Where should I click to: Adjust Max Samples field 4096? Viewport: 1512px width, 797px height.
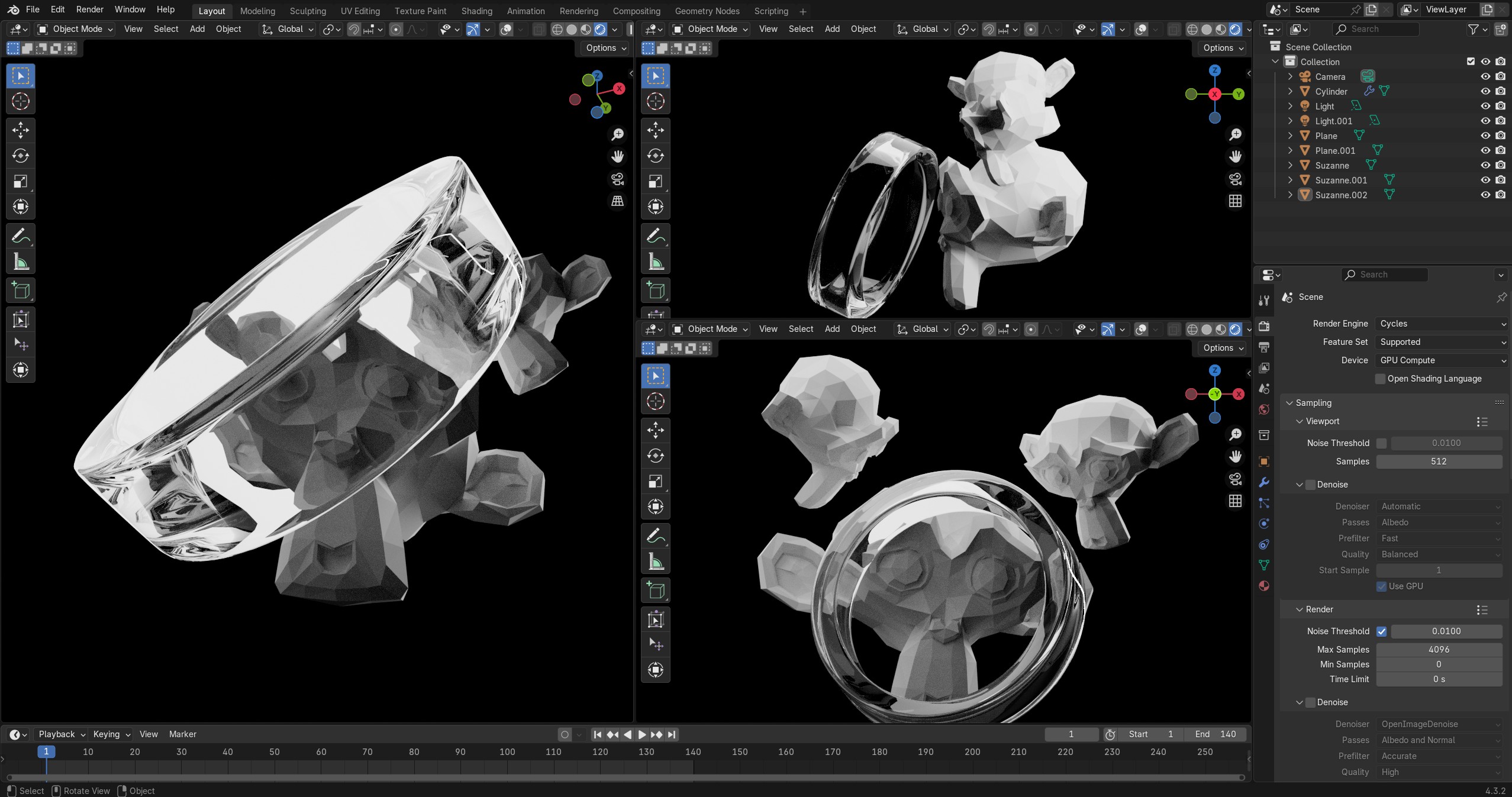[1439, 650]
